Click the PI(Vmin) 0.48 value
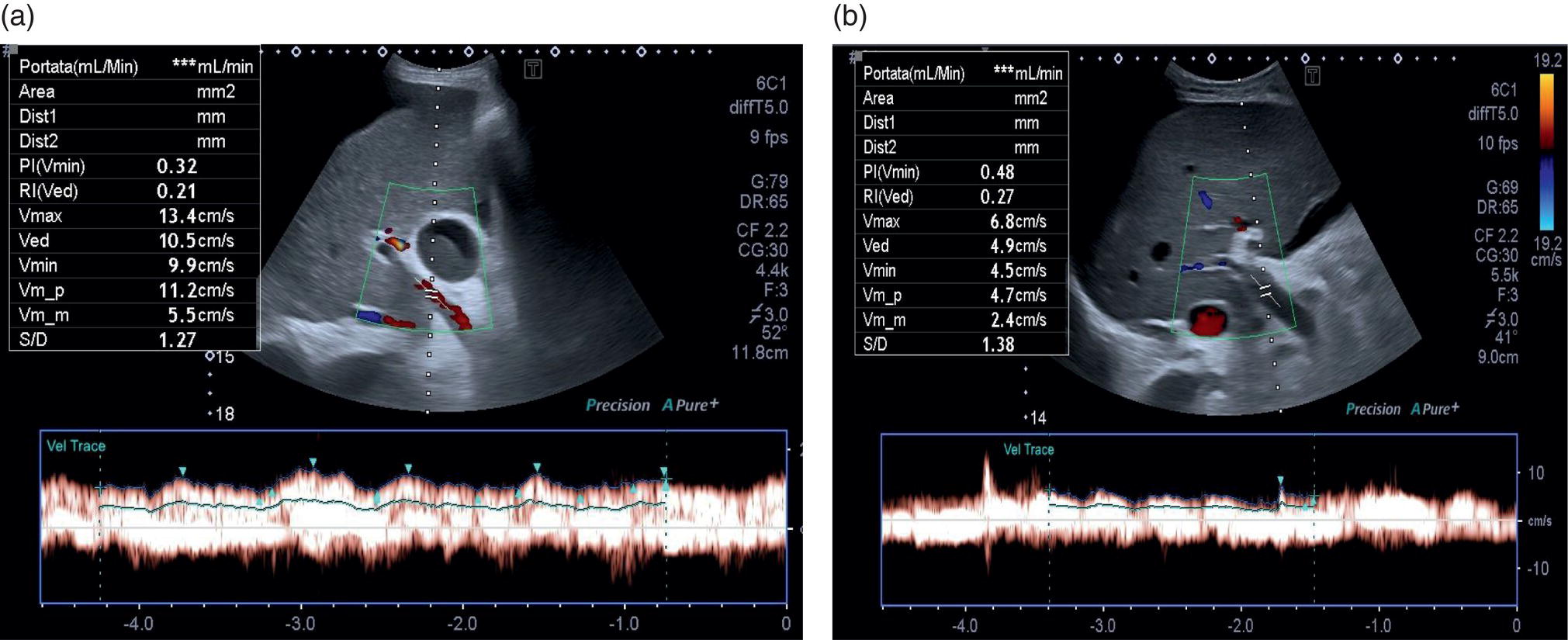1568x640 pixels. click(x=997, y=172)
